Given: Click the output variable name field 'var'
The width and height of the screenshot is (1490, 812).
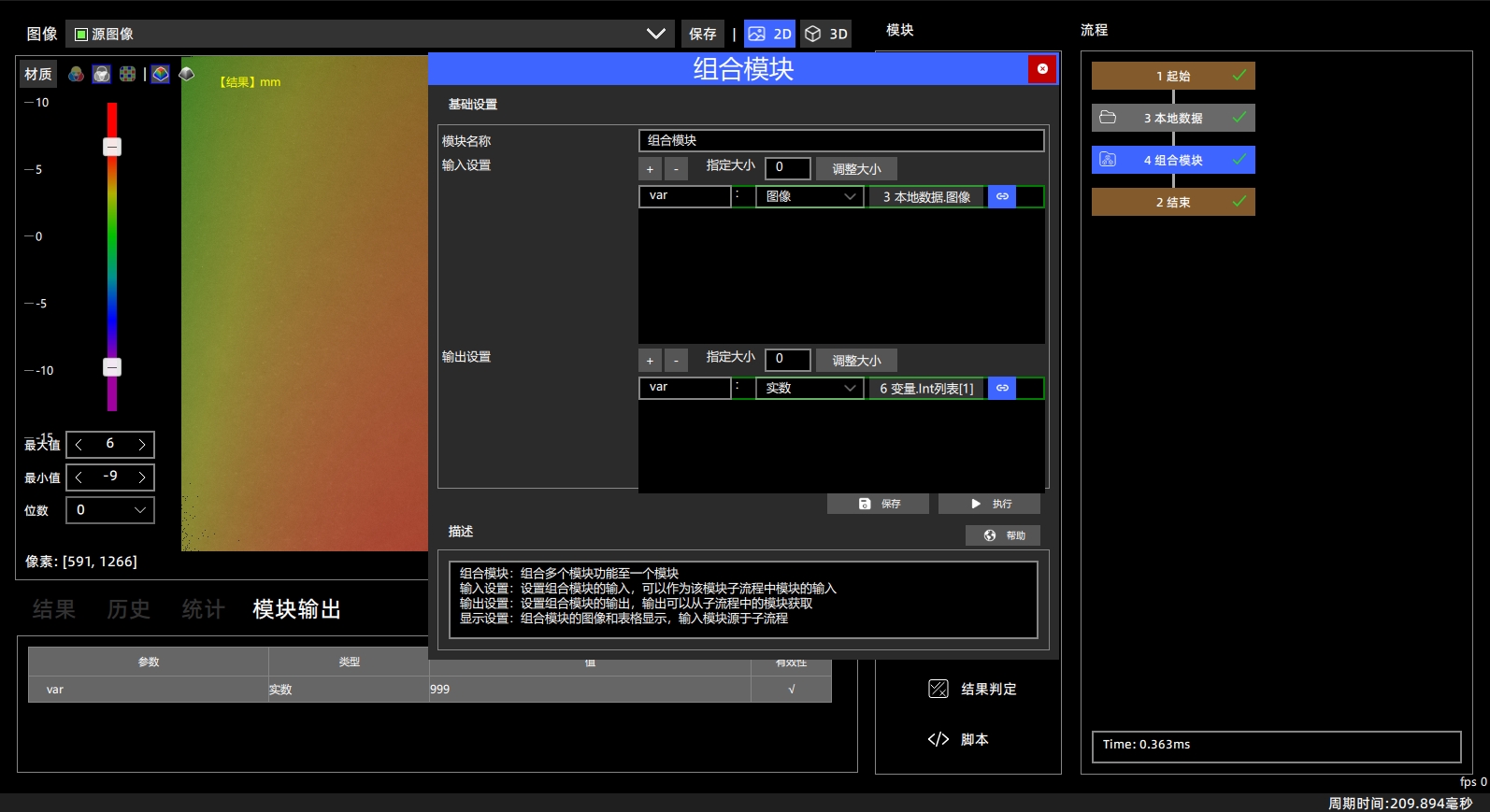Looking at the screenshot, I should point(685,388).
